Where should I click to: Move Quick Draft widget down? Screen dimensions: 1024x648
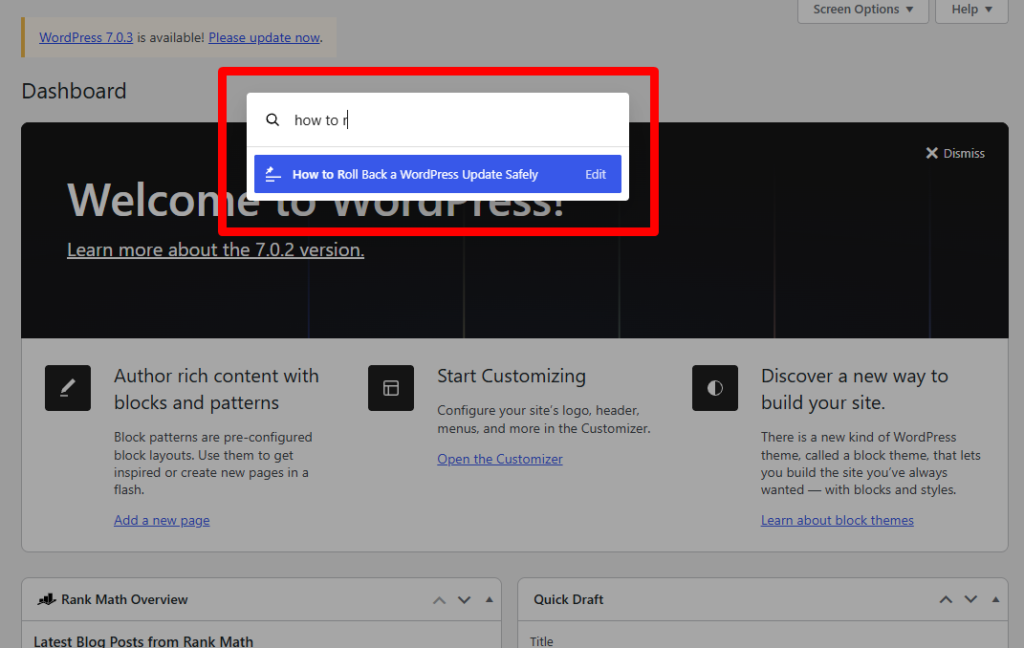(970, 600)
